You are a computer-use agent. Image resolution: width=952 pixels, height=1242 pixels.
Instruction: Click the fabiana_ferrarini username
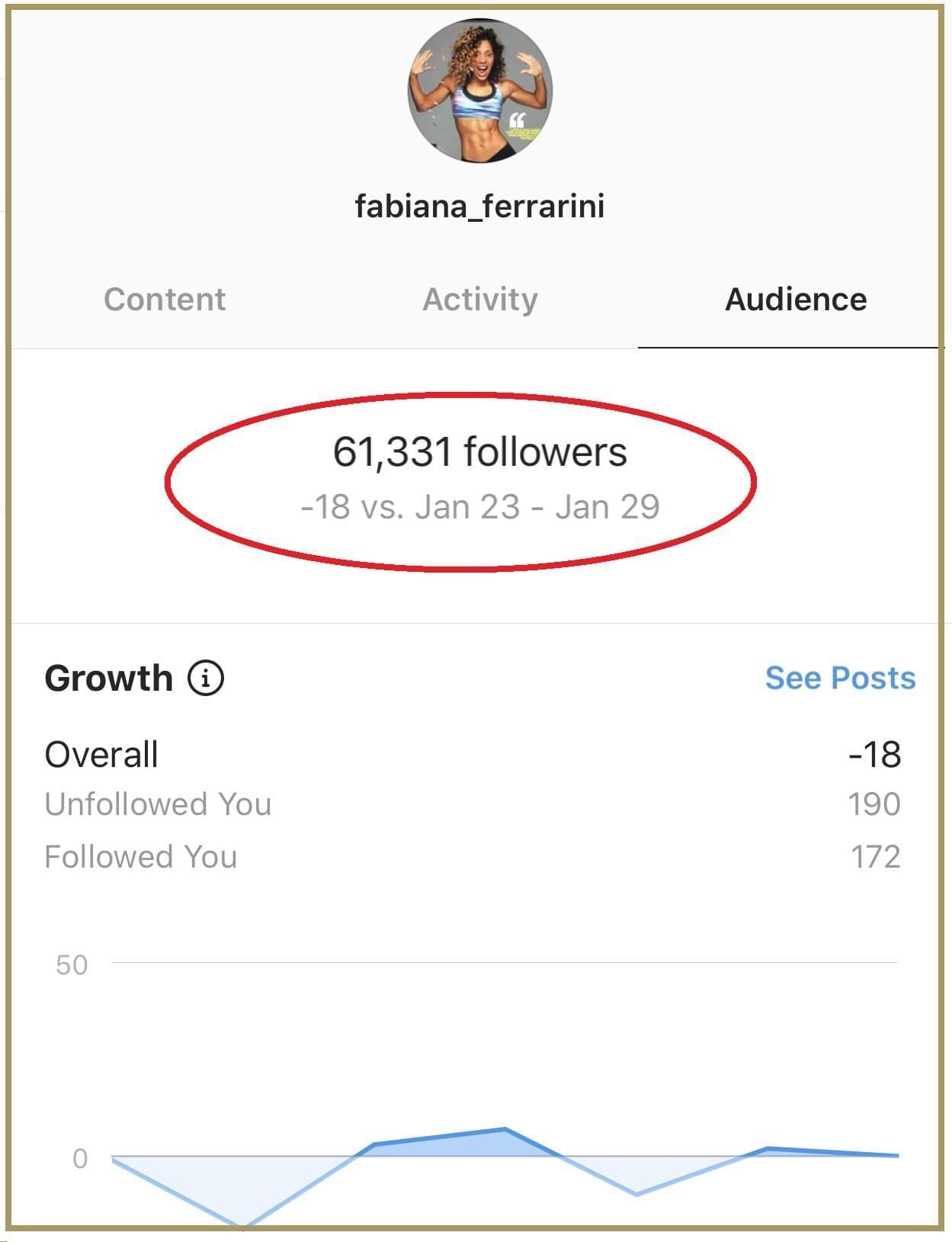click(x=479, y=206)
